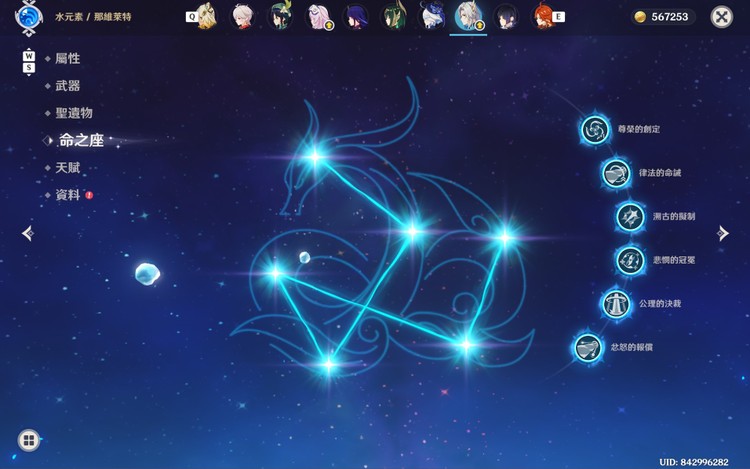Screen dimensions: 750x469
Task: View the 公理的決裁 constellation icon
Action: click(x=616, y=304)
